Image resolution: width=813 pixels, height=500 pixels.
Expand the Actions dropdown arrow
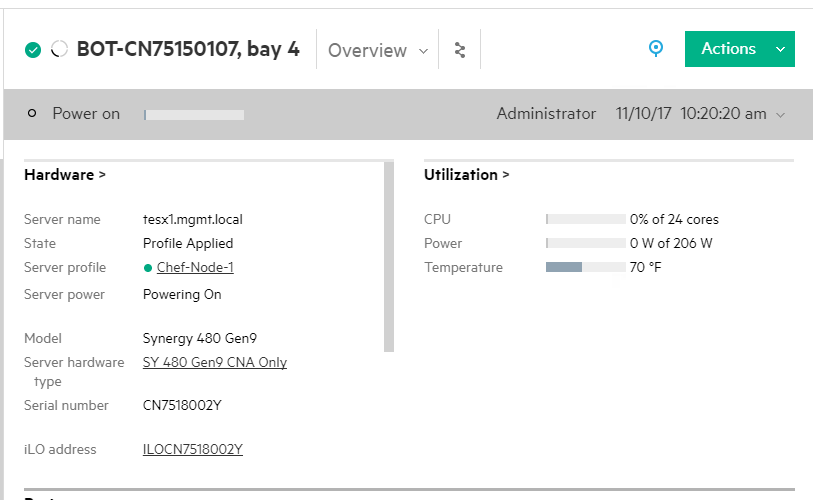coord(780,49)
